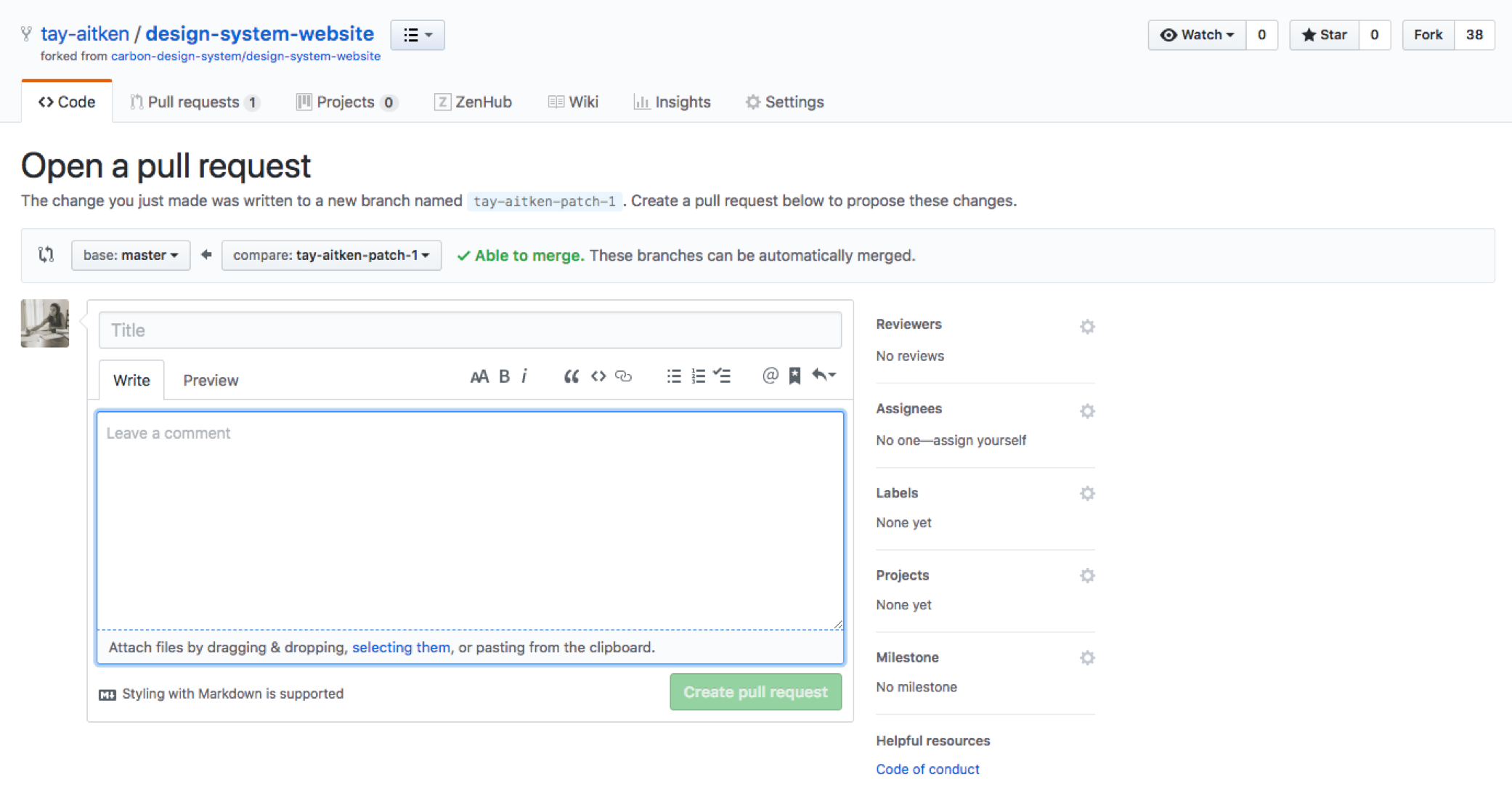The image size is (1512, 796).
Task: Insert a quote using the quotation icon
Action: (x=572, y=376)
